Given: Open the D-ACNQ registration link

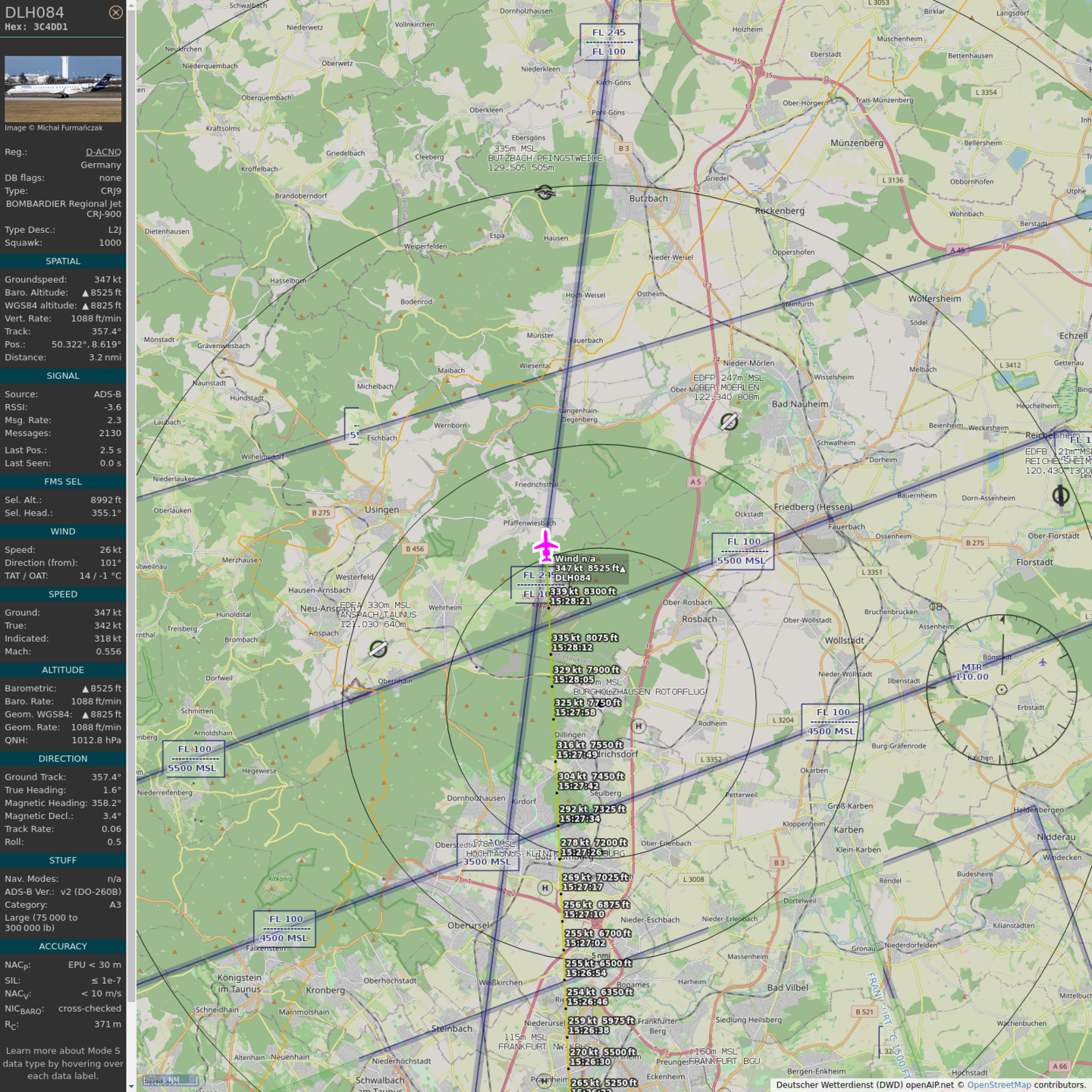Looking at the screenshot, I should (103, 152).
